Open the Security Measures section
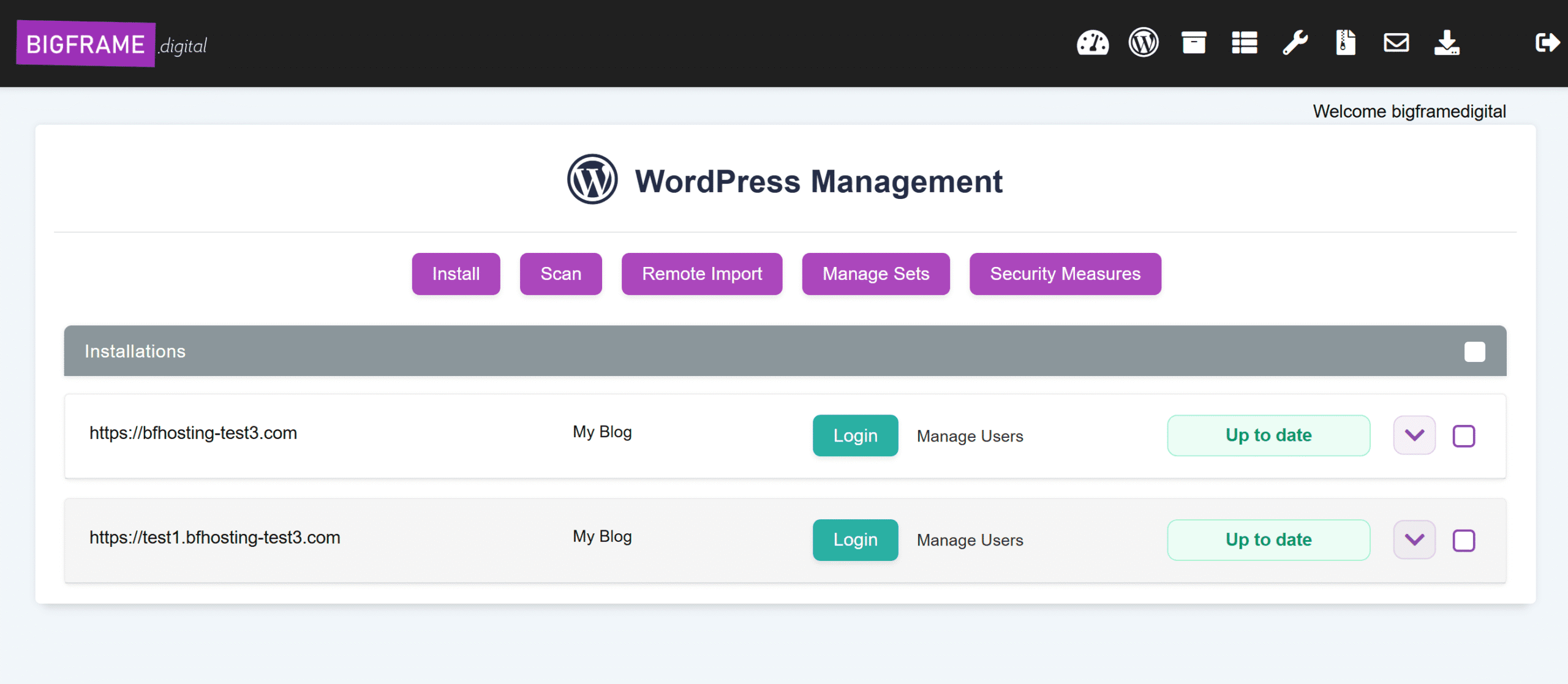This screenshot has width=1568, height=684. (x=1065, y=274)
